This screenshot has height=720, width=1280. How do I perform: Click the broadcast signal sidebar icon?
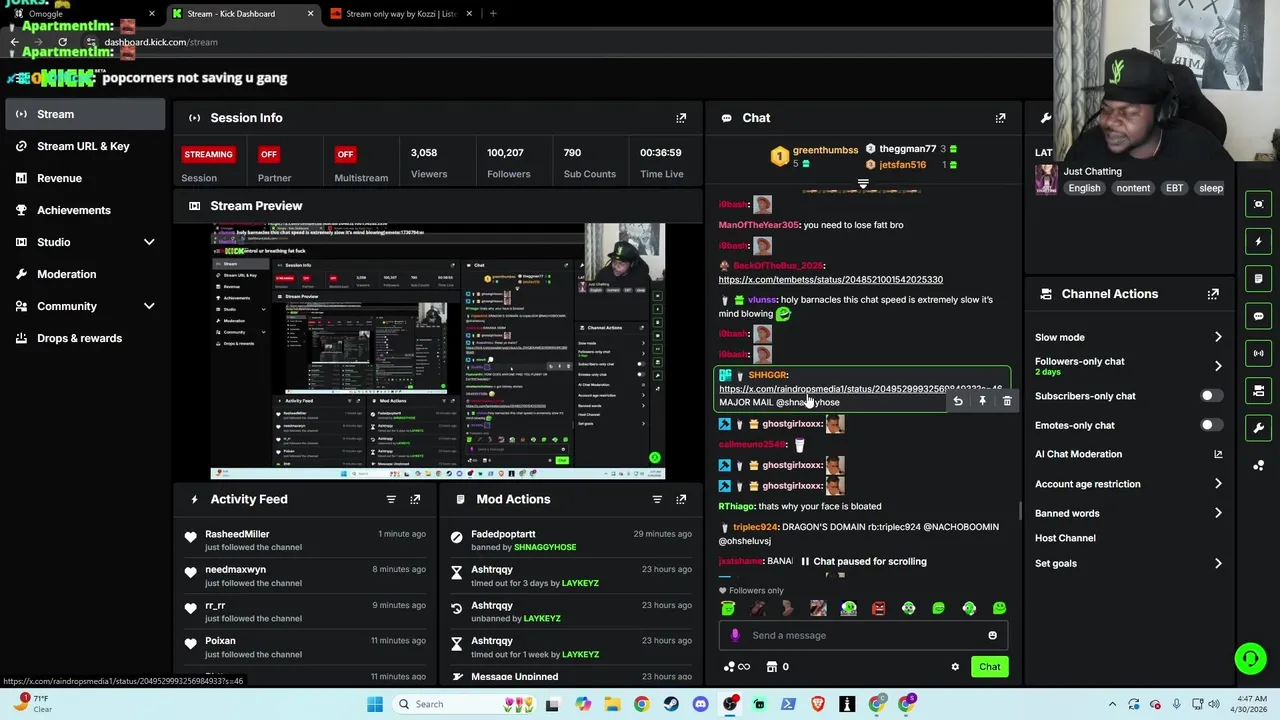point(1258,353)
